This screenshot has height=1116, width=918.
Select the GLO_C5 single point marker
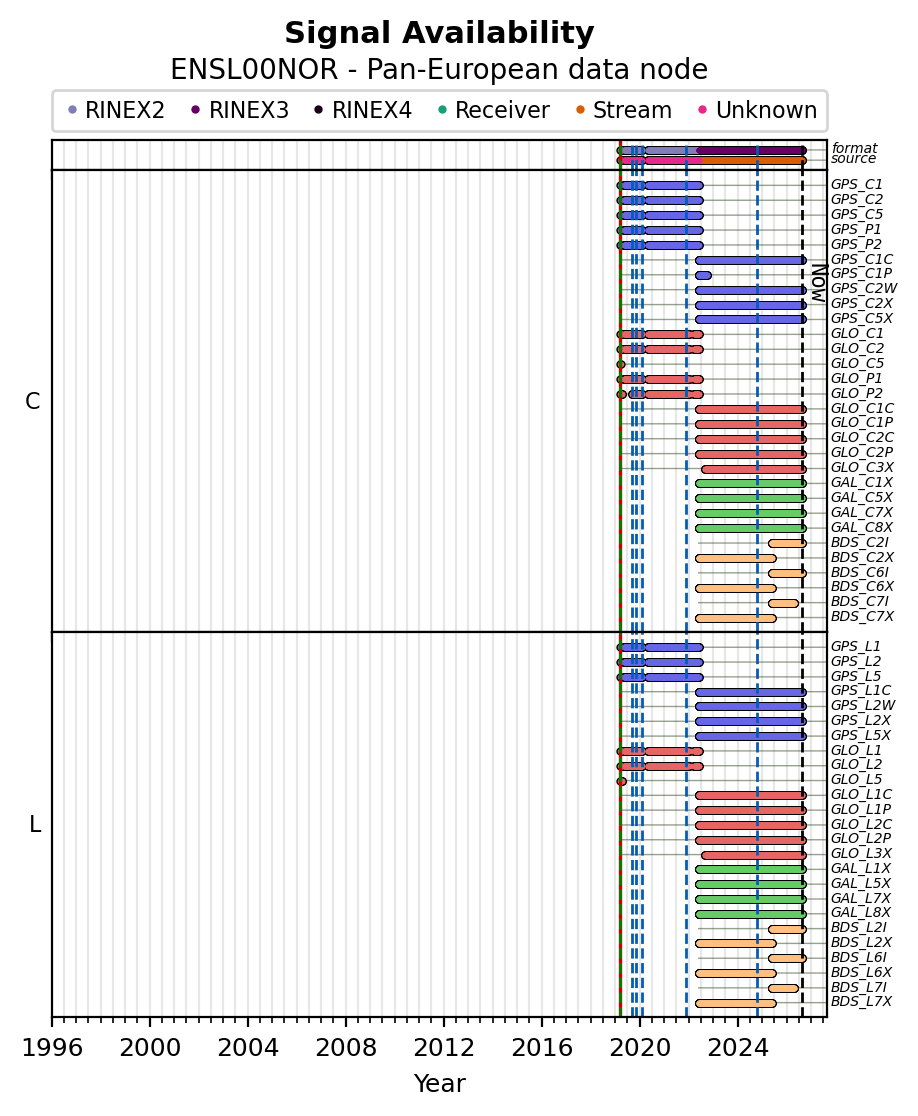point(621,364)
